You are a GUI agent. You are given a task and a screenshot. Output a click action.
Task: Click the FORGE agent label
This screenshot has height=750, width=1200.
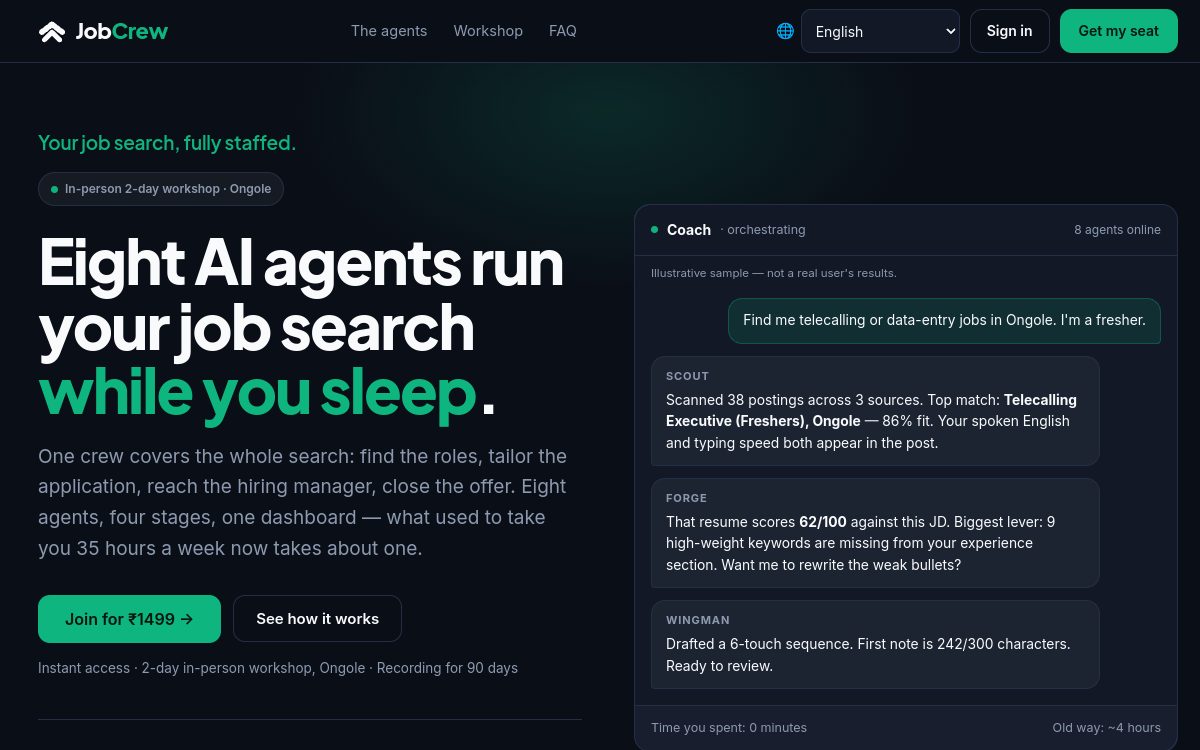click(x=686, y=498)
